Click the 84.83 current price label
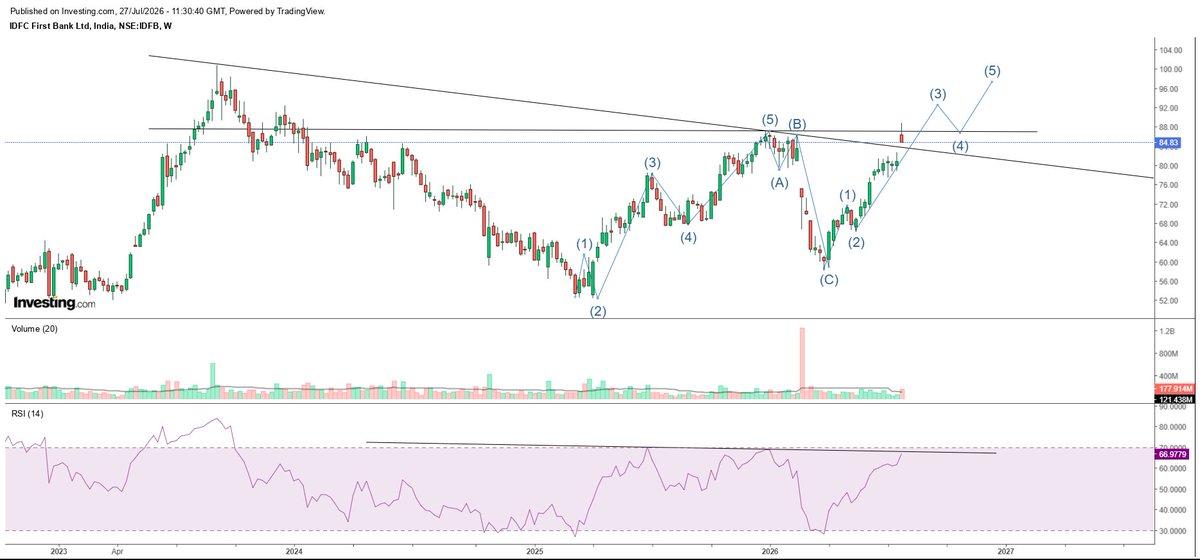 coord(1167,142)
